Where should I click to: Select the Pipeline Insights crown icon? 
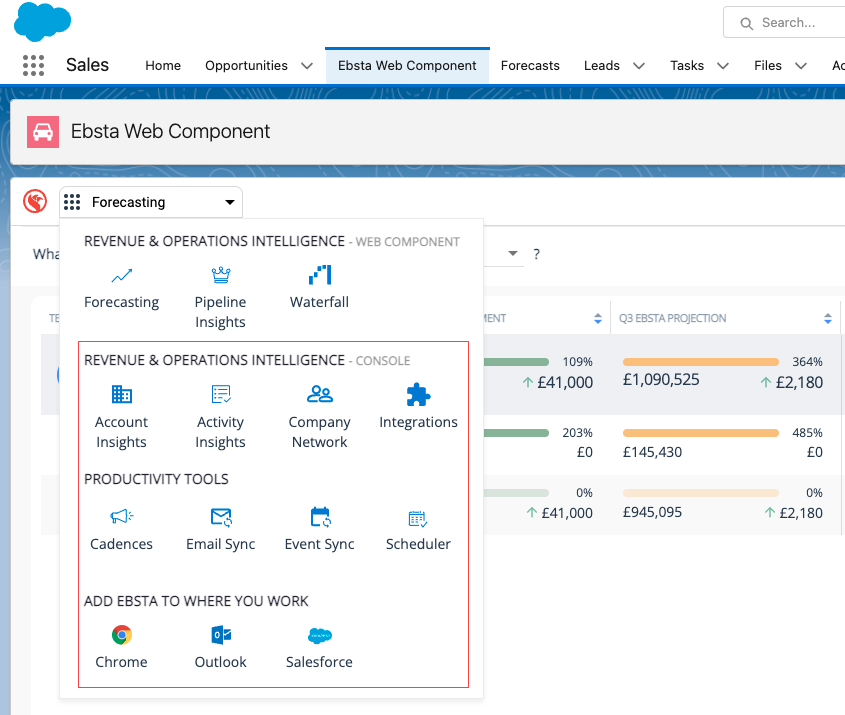pos(220,276)
